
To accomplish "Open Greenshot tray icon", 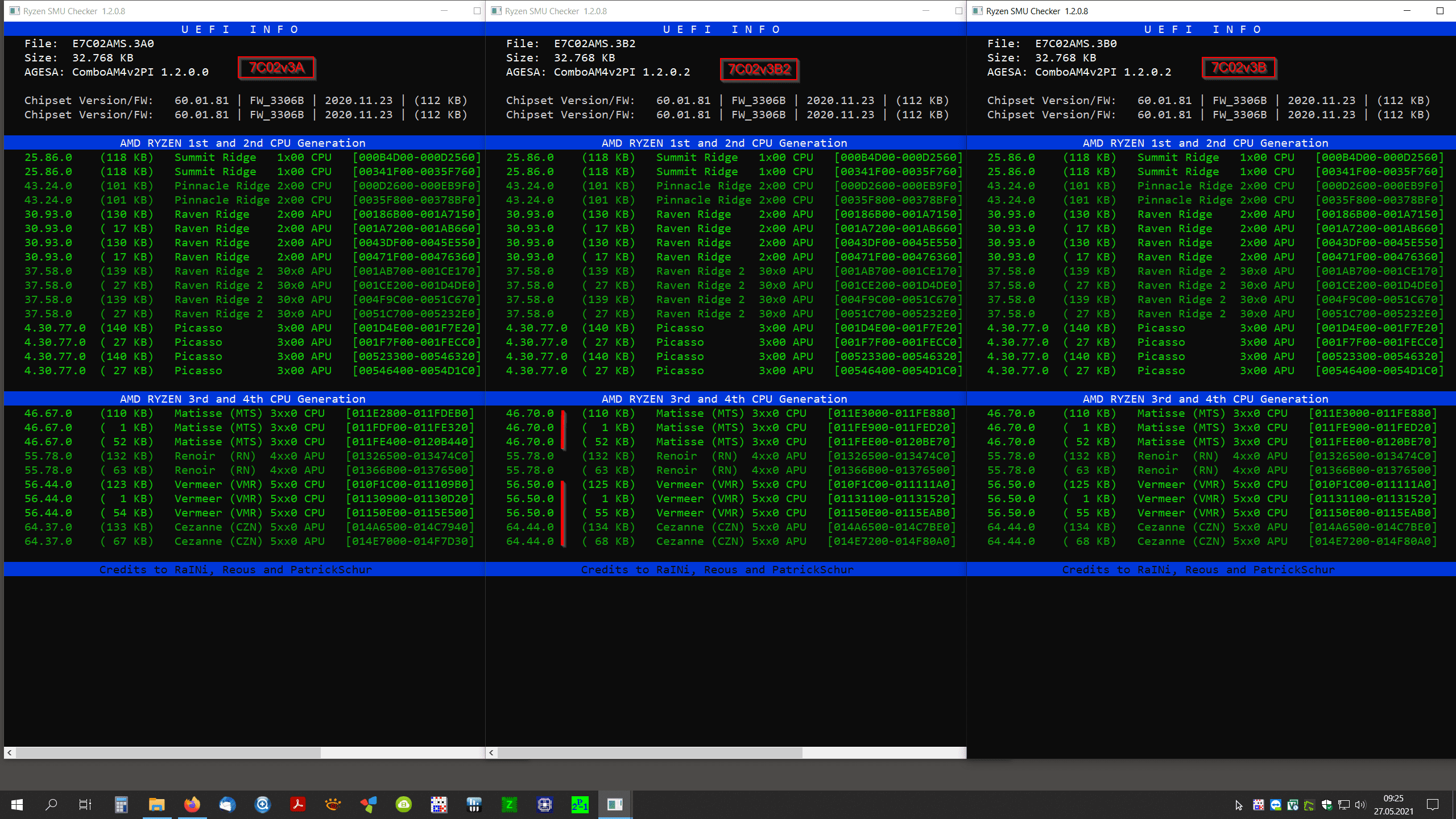I will pyautogui.click(x=1309, y=805).
